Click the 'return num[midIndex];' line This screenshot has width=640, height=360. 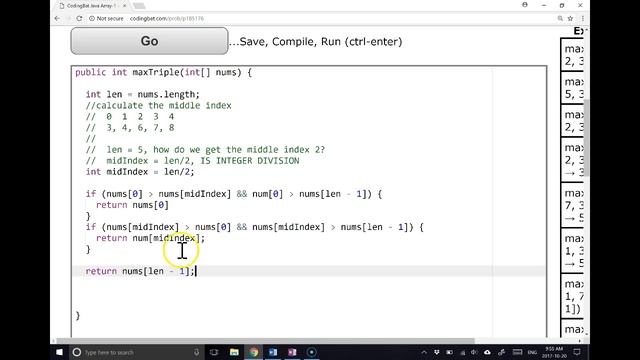(x=150, y=238)
